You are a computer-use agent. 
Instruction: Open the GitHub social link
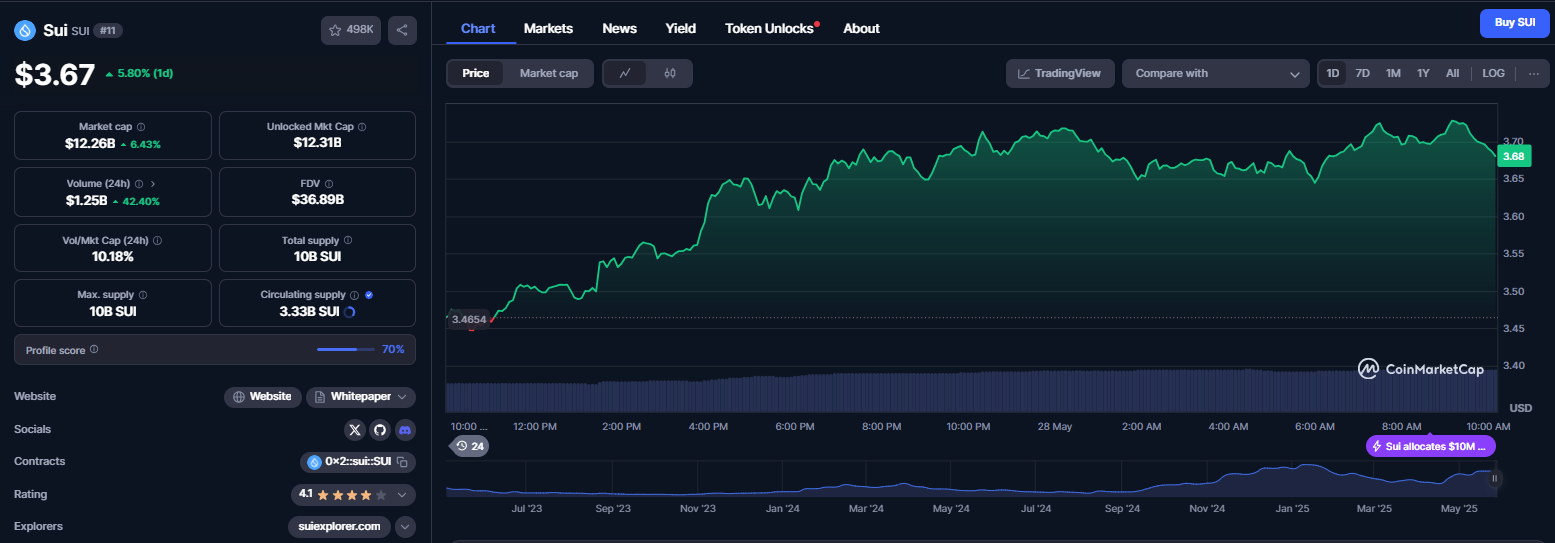point(380,430)
